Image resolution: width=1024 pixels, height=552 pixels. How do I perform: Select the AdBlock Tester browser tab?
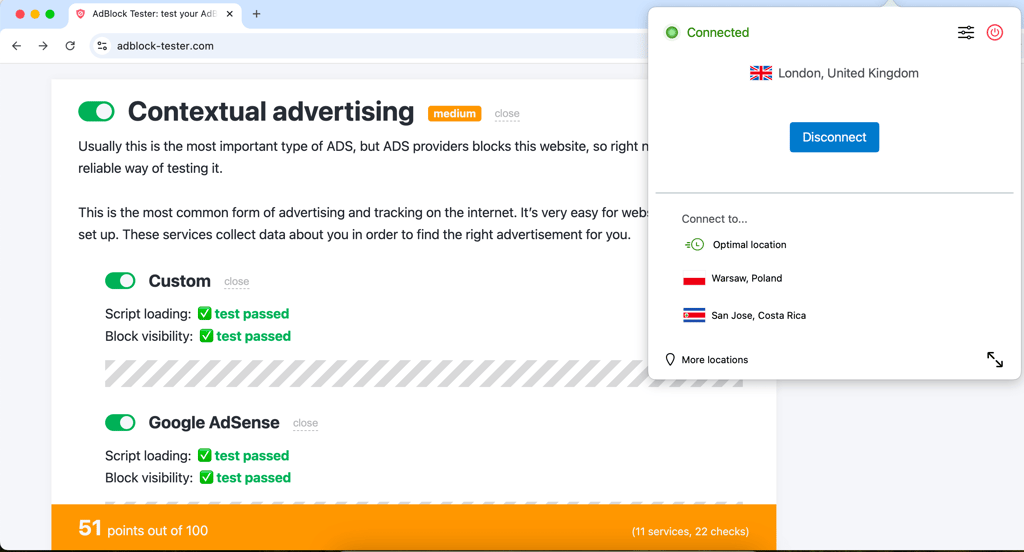click(155, 14)
